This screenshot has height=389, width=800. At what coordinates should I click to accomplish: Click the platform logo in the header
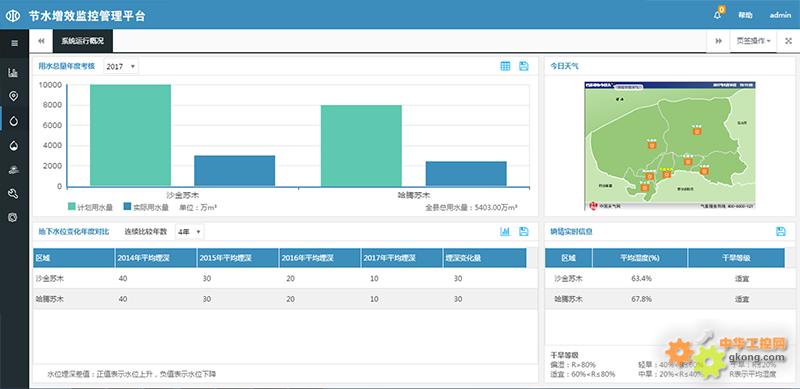click(13, 15)
